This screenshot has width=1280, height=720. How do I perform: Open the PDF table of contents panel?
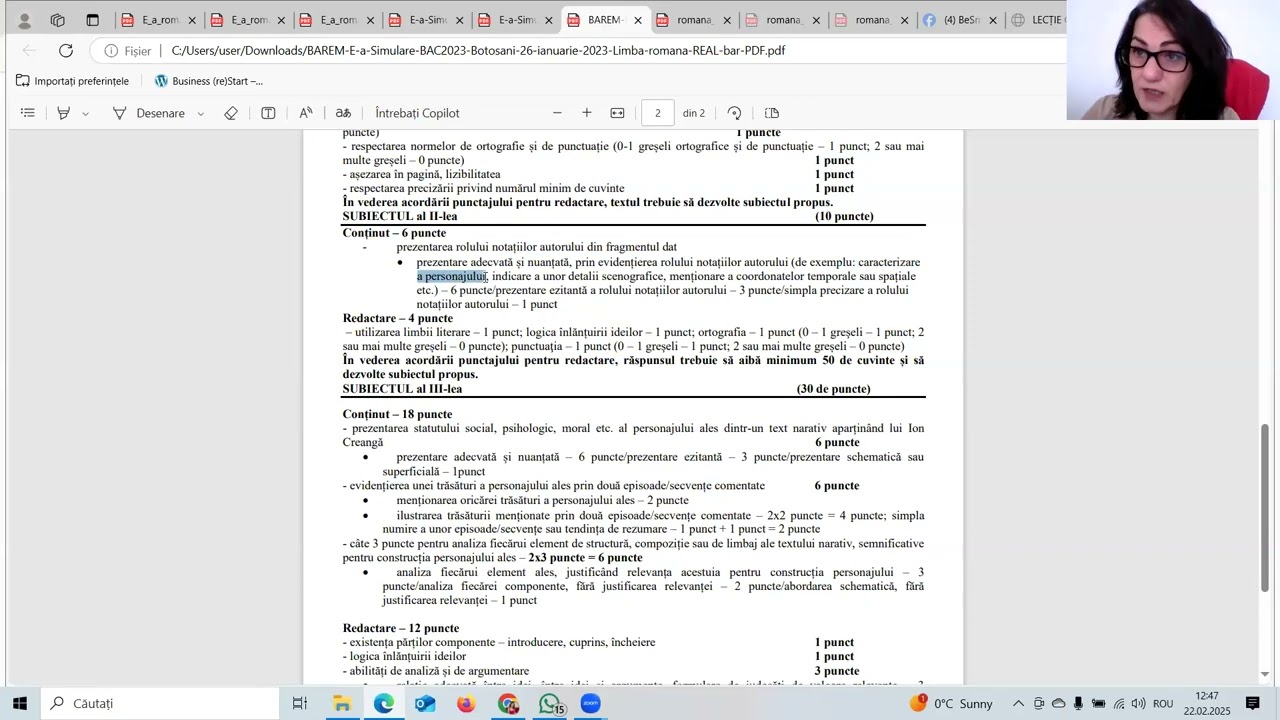coord(28,113)
